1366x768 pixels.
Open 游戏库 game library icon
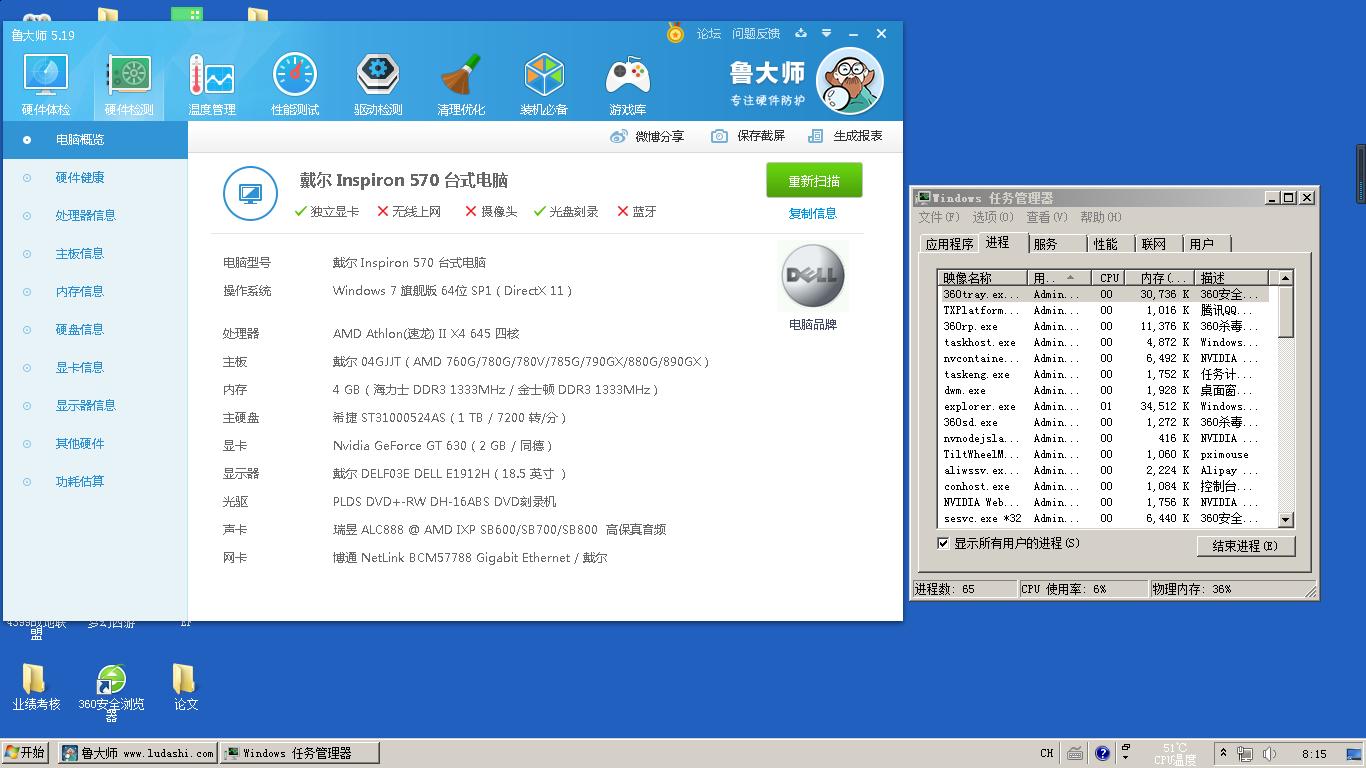(x=627, y=85)
